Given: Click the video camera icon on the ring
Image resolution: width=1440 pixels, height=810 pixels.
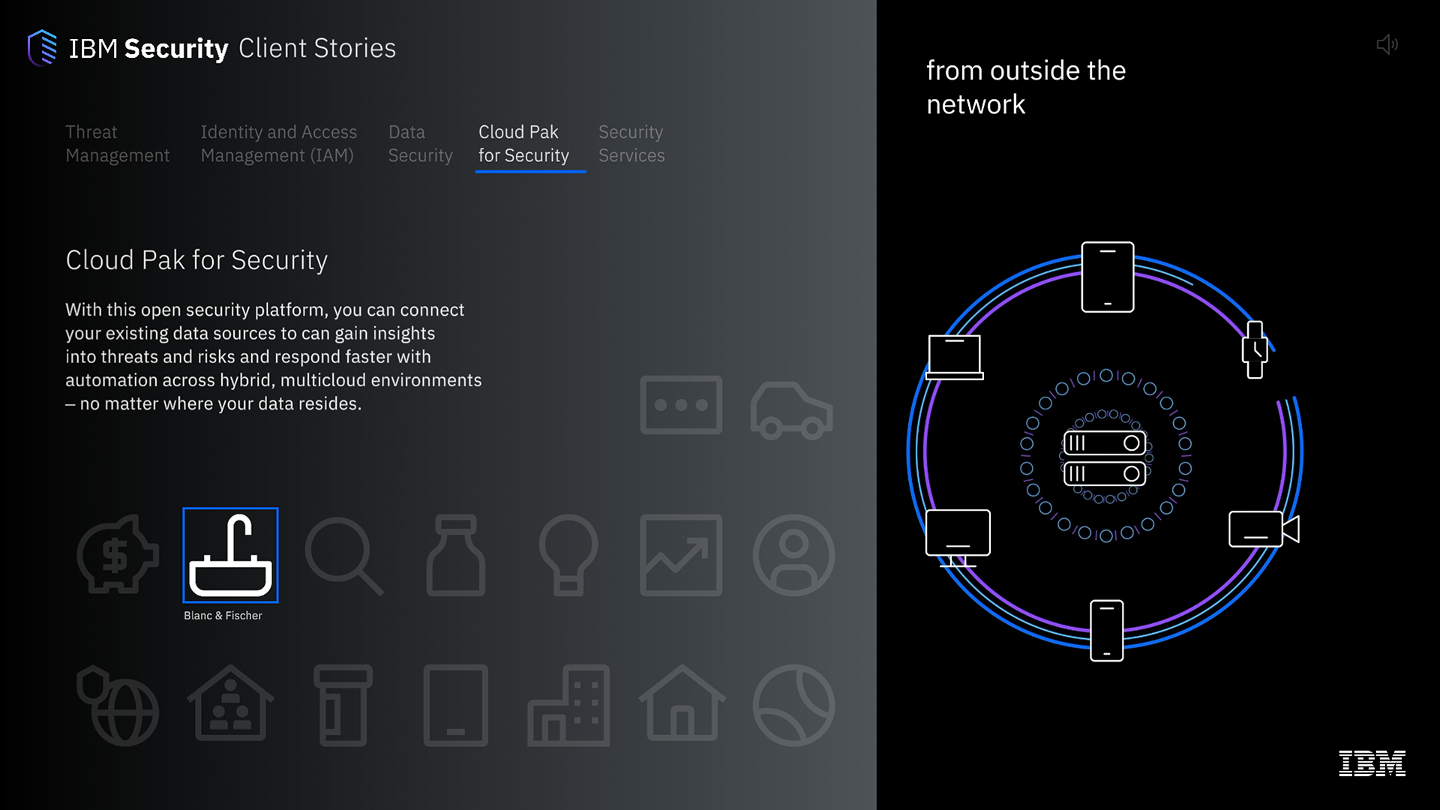Looking at the screenshot, I should (1264, 529).
